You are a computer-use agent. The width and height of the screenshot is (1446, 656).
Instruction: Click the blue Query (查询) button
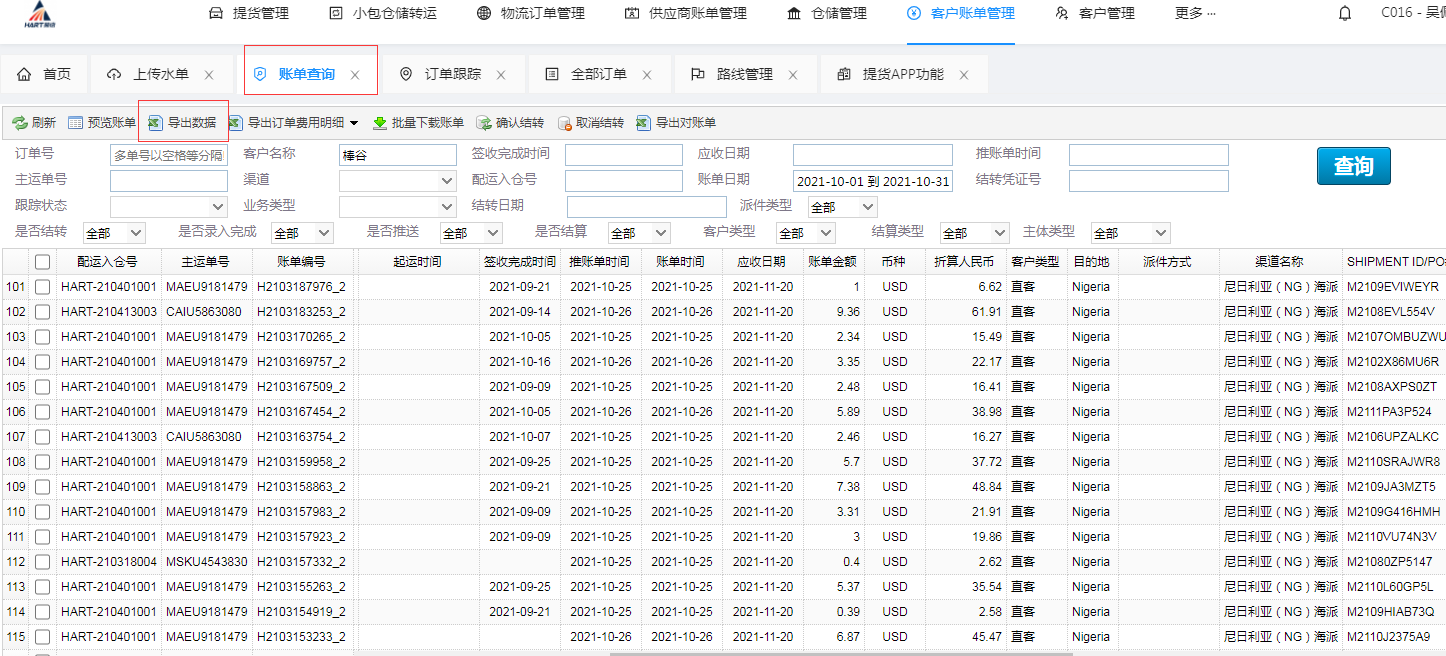(x=1353, y=166)
